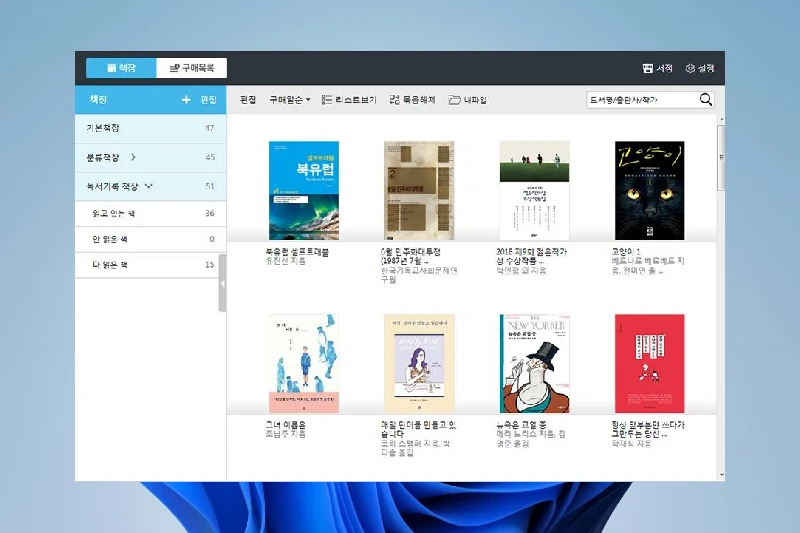Viewport: 800px width, 533px height.
Task: Open the red 항상 앞부분만 쓰다가 cover
Action: coord(649,363)
